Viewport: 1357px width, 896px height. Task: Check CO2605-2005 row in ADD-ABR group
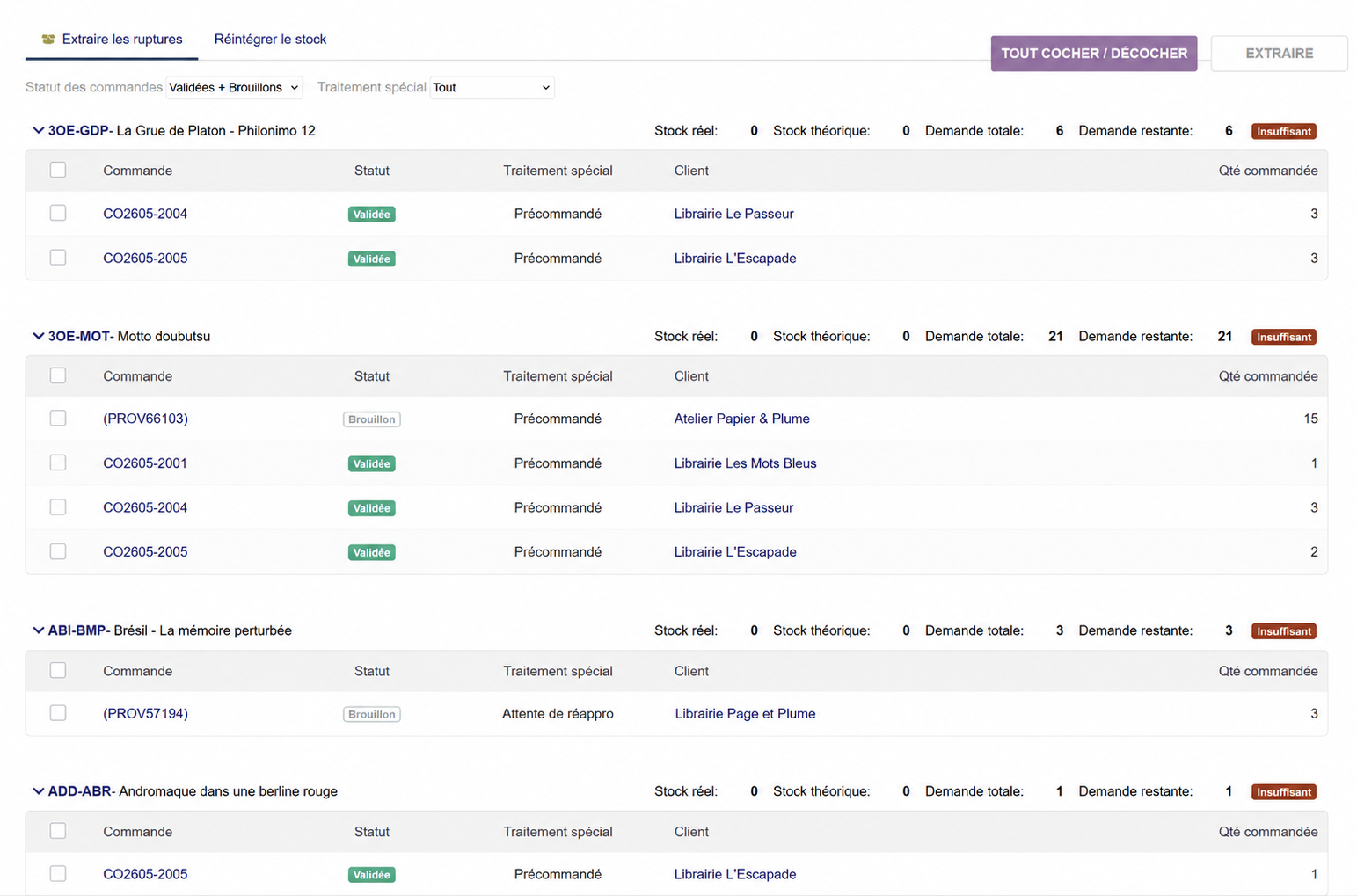(x=58, y=874)
